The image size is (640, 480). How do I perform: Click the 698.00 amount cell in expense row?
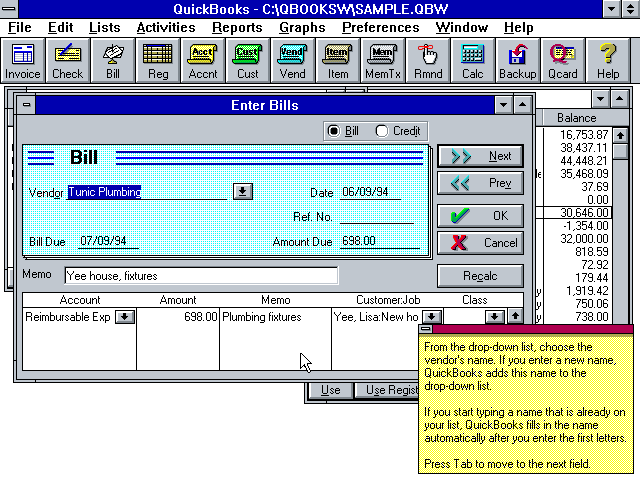[x=178, y=317]
